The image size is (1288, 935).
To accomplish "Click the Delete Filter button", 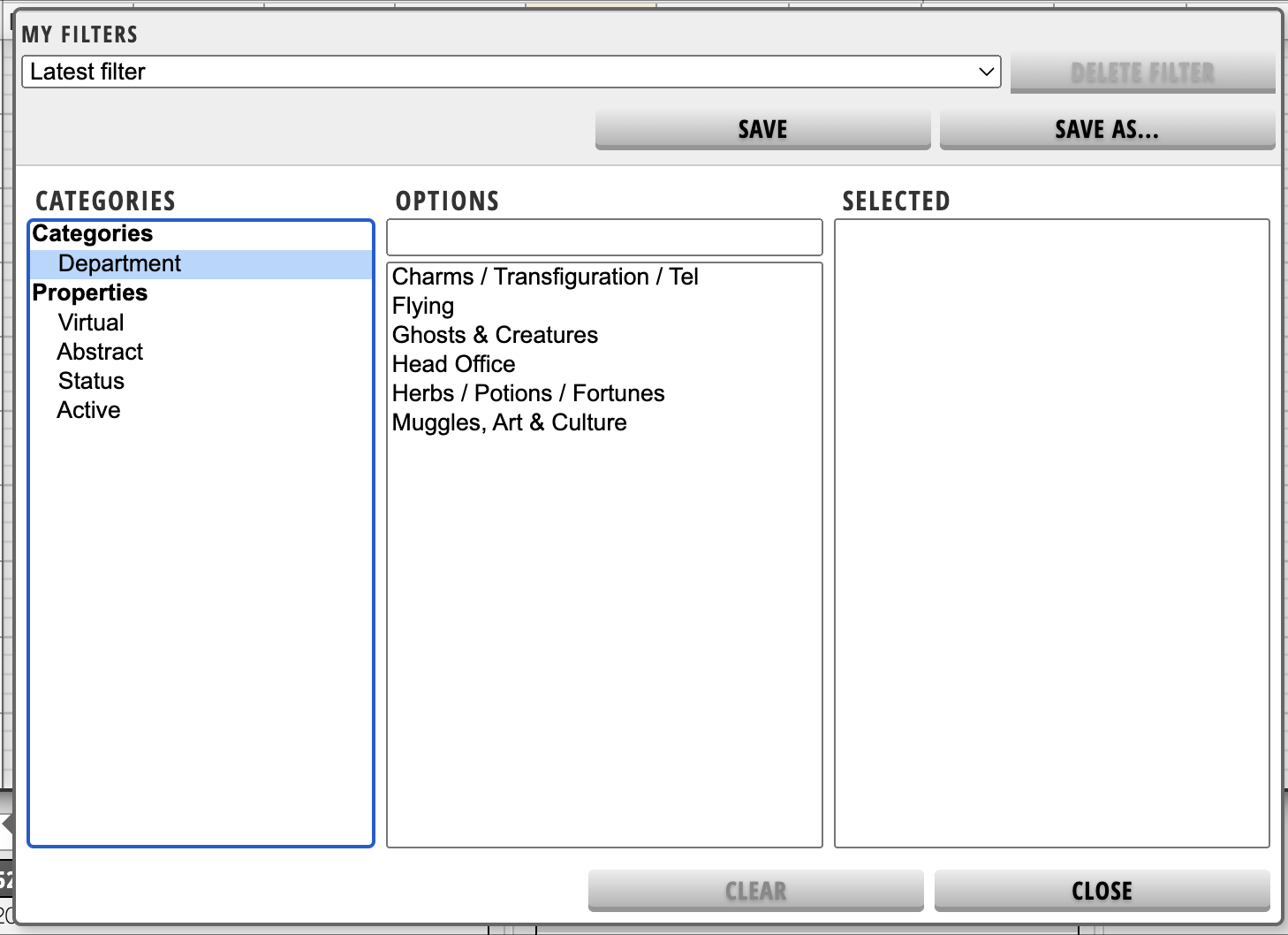I will [1142, 72].
